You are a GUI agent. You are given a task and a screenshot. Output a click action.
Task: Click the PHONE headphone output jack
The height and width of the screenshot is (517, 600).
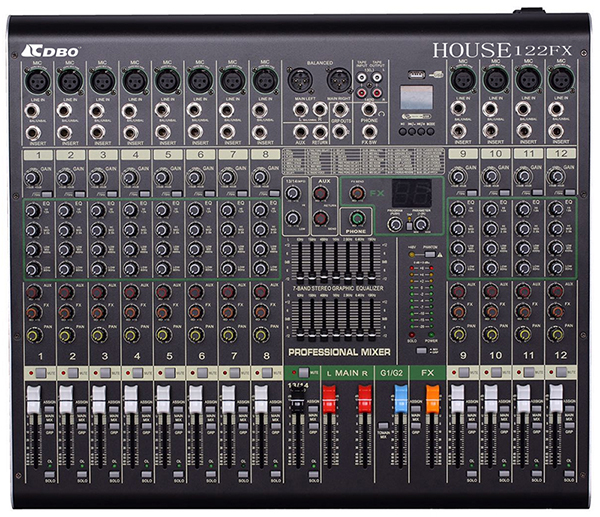[x=369, y=110]
